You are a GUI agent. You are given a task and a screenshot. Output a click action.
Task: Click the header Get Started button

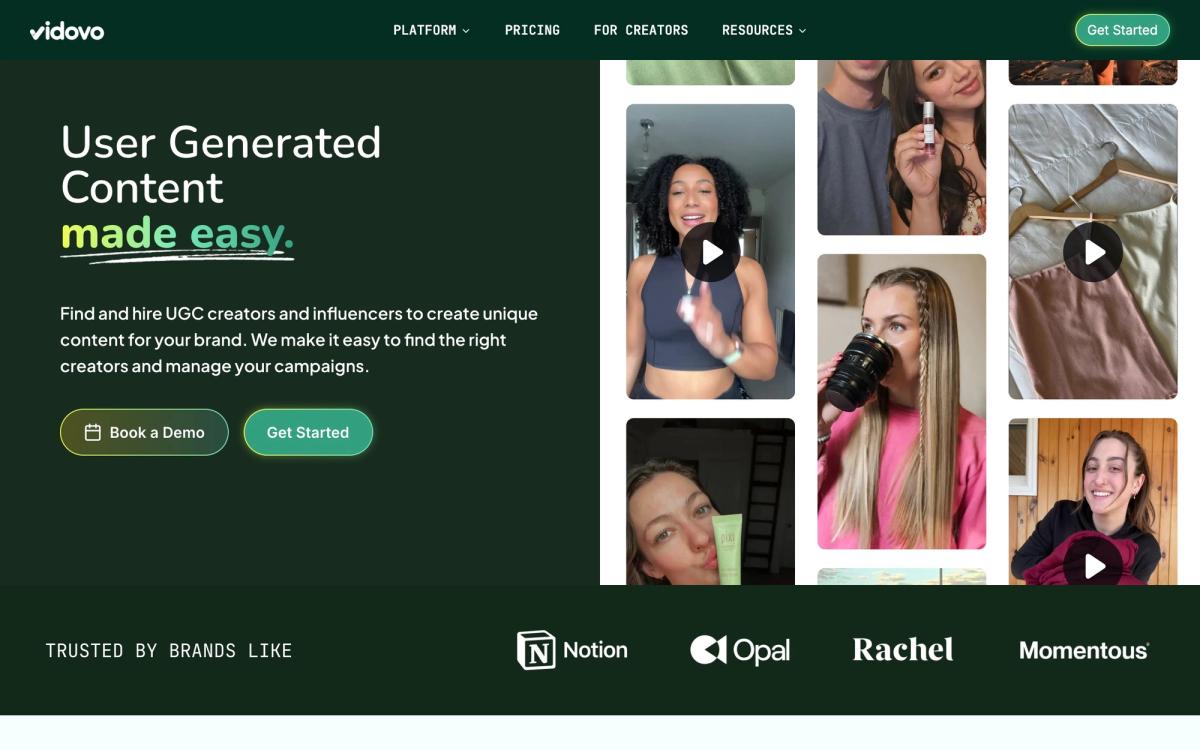point(1122,30)
